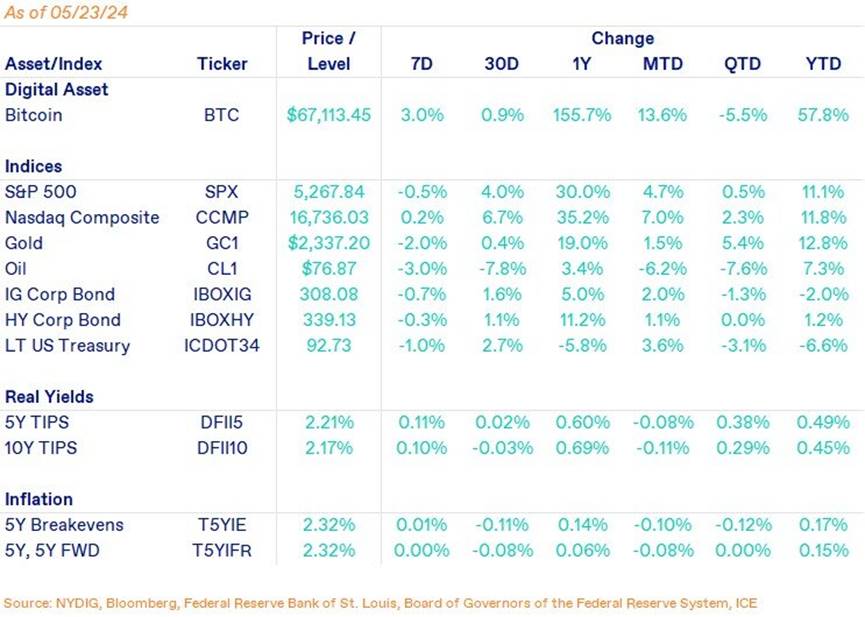Select the Nasdaq Composite level 16,736.03
The image size is (865, 617).
click(x=328, y=218)
